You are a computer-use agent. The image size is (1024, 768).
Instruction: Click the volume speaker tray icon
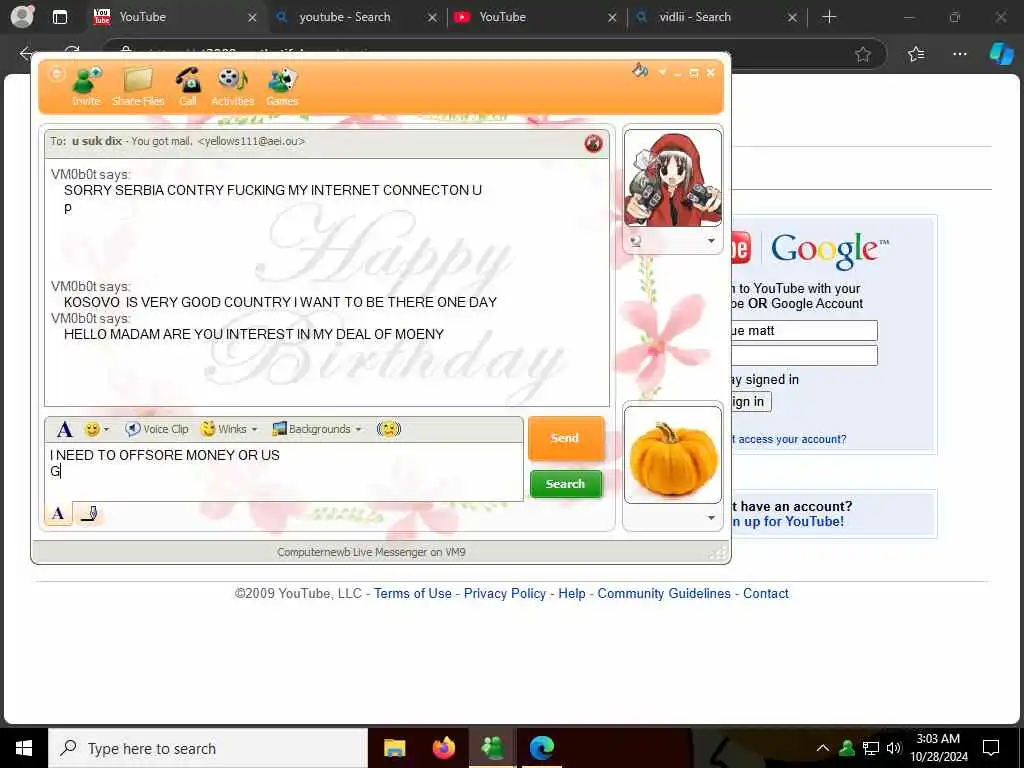[894, 748]
